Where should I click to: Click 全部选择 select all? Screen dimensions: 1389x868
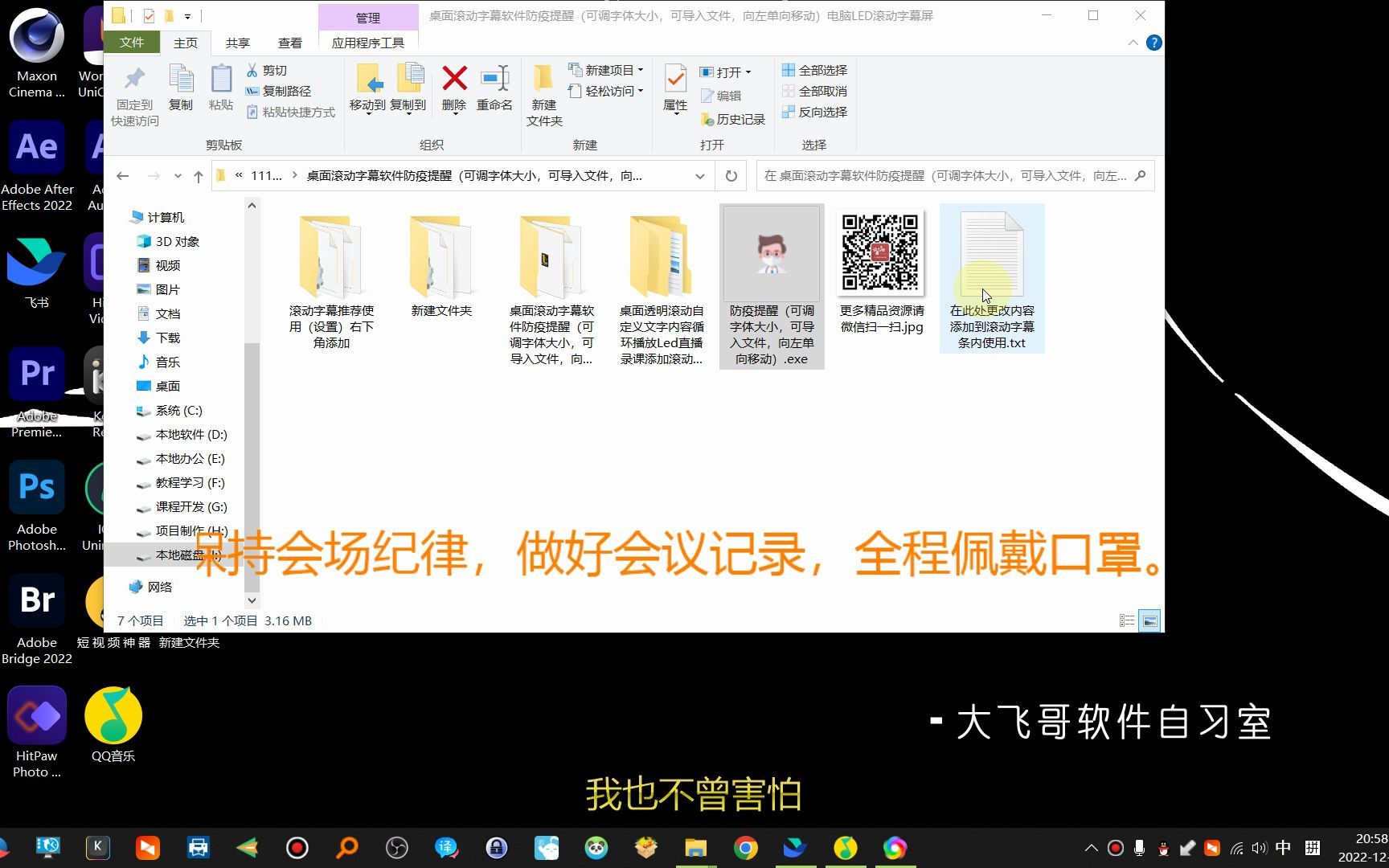pyautogui.click(x=814, y=71)
